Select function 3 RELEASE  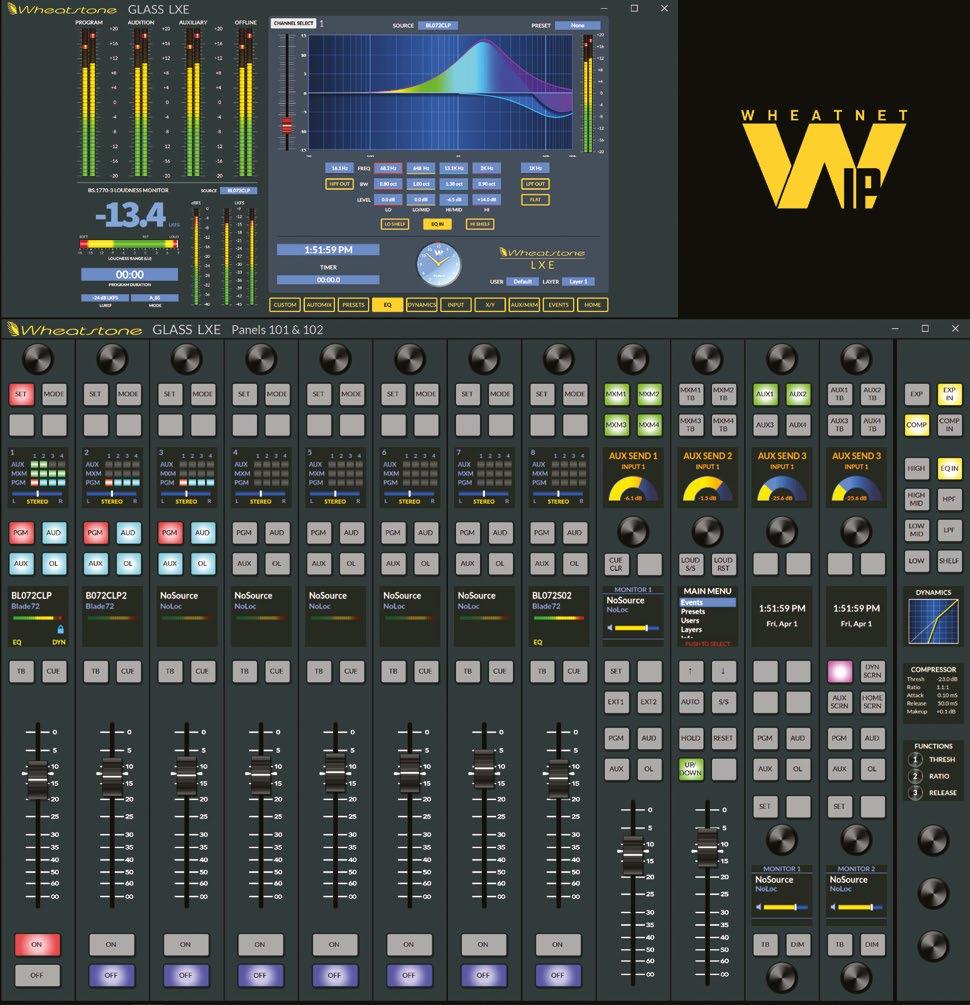tap(933, 793)
